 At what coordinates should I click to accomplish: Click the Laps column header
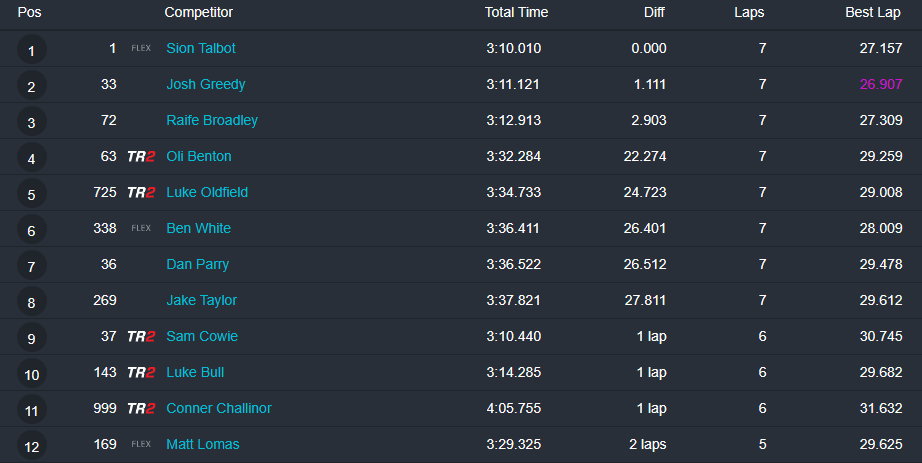tap(748, 13)
